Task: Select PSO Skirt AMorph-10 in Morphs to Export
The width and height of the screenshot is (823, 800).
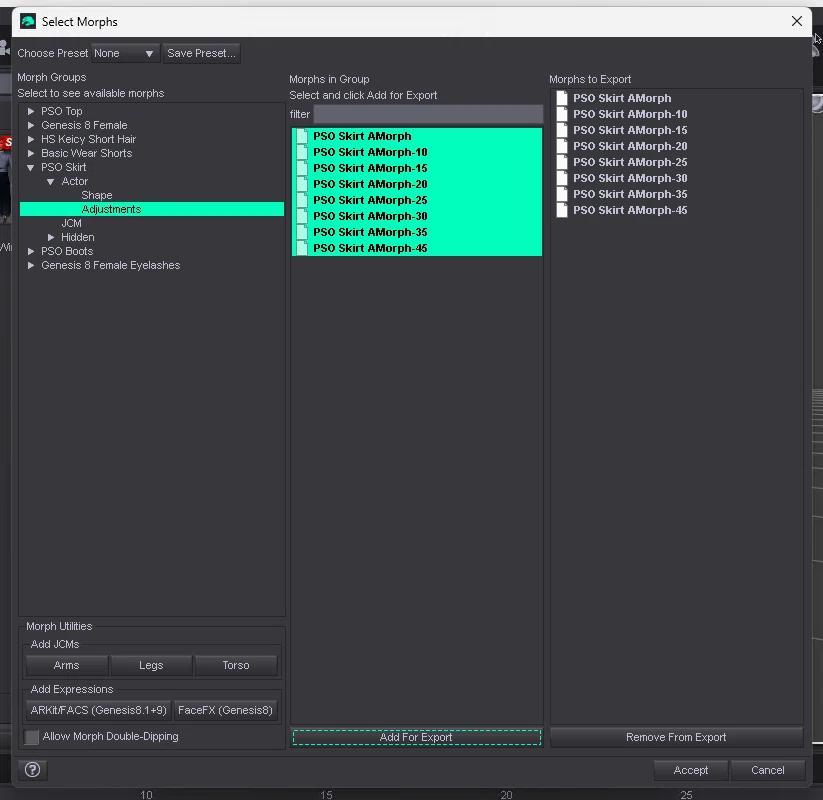Action: point(630,114)
